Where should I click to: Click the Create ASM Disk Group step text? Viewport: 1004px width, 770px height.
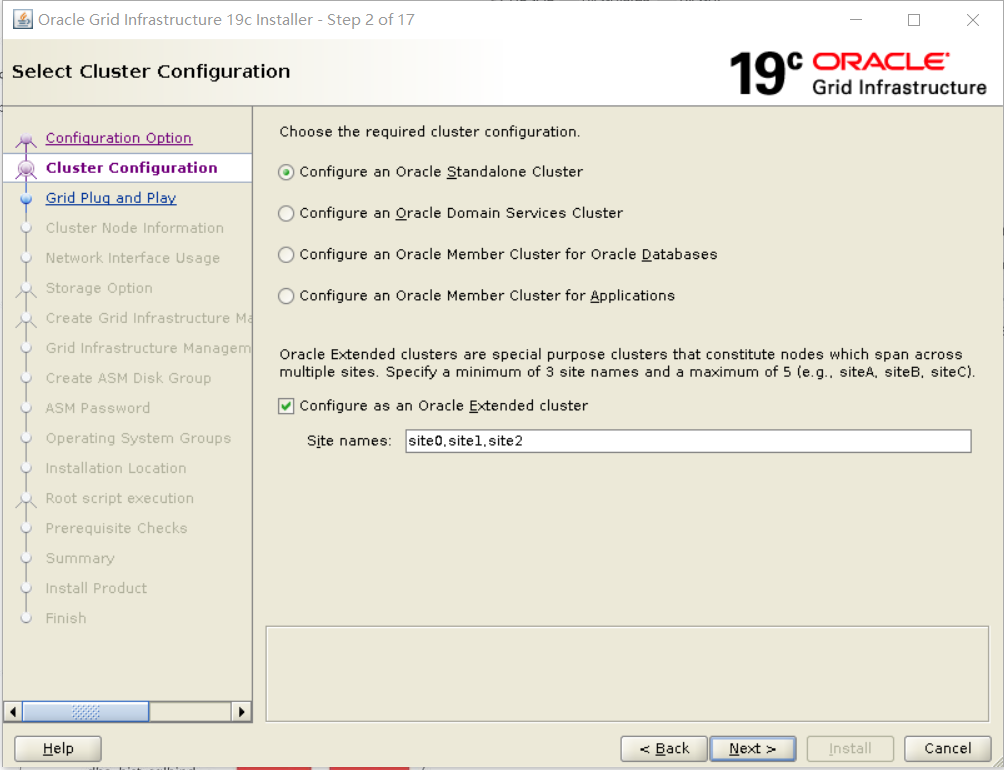pyautogui.click(x=128, y=378)
